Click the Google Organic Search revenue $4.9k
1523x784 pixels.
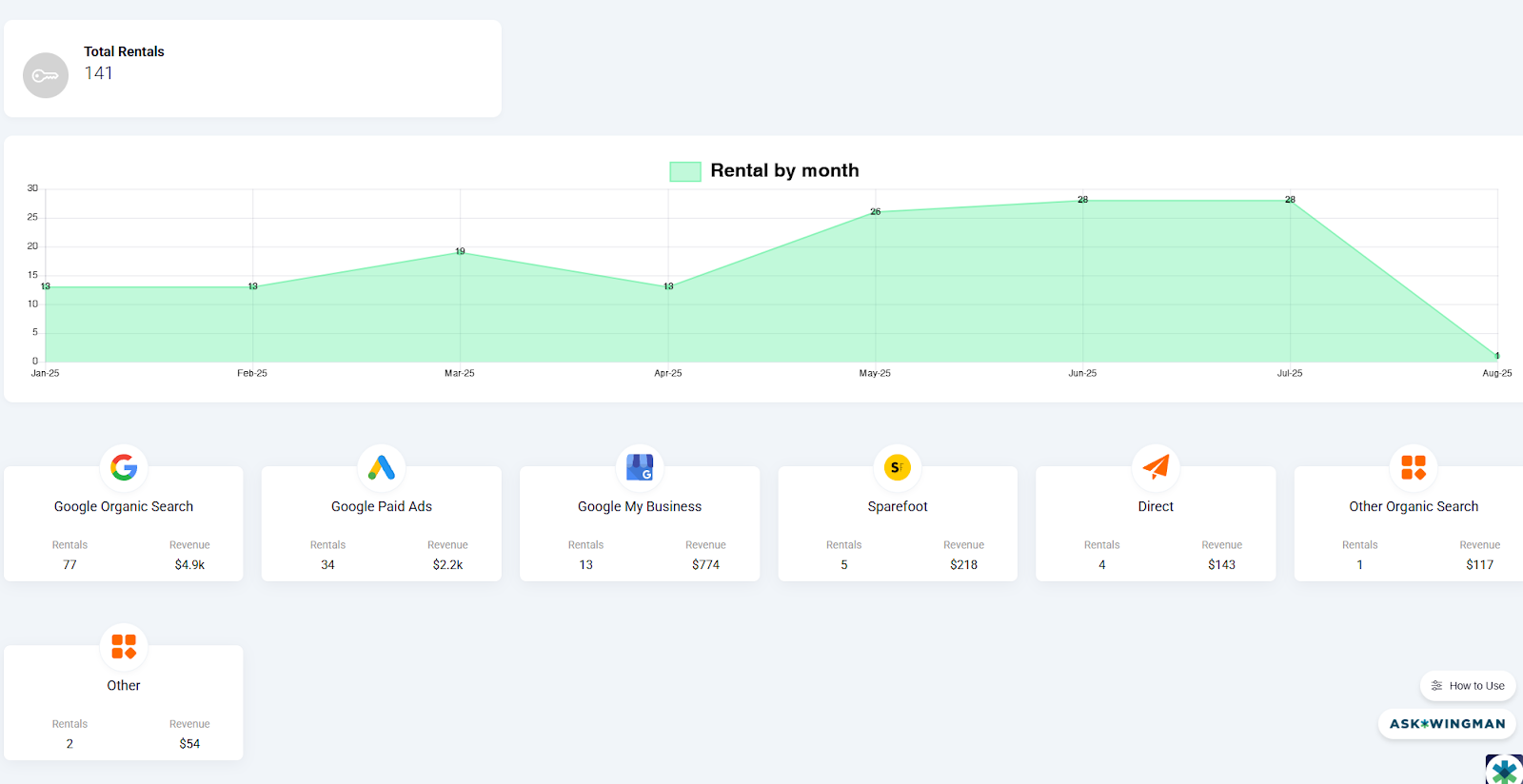189,564
